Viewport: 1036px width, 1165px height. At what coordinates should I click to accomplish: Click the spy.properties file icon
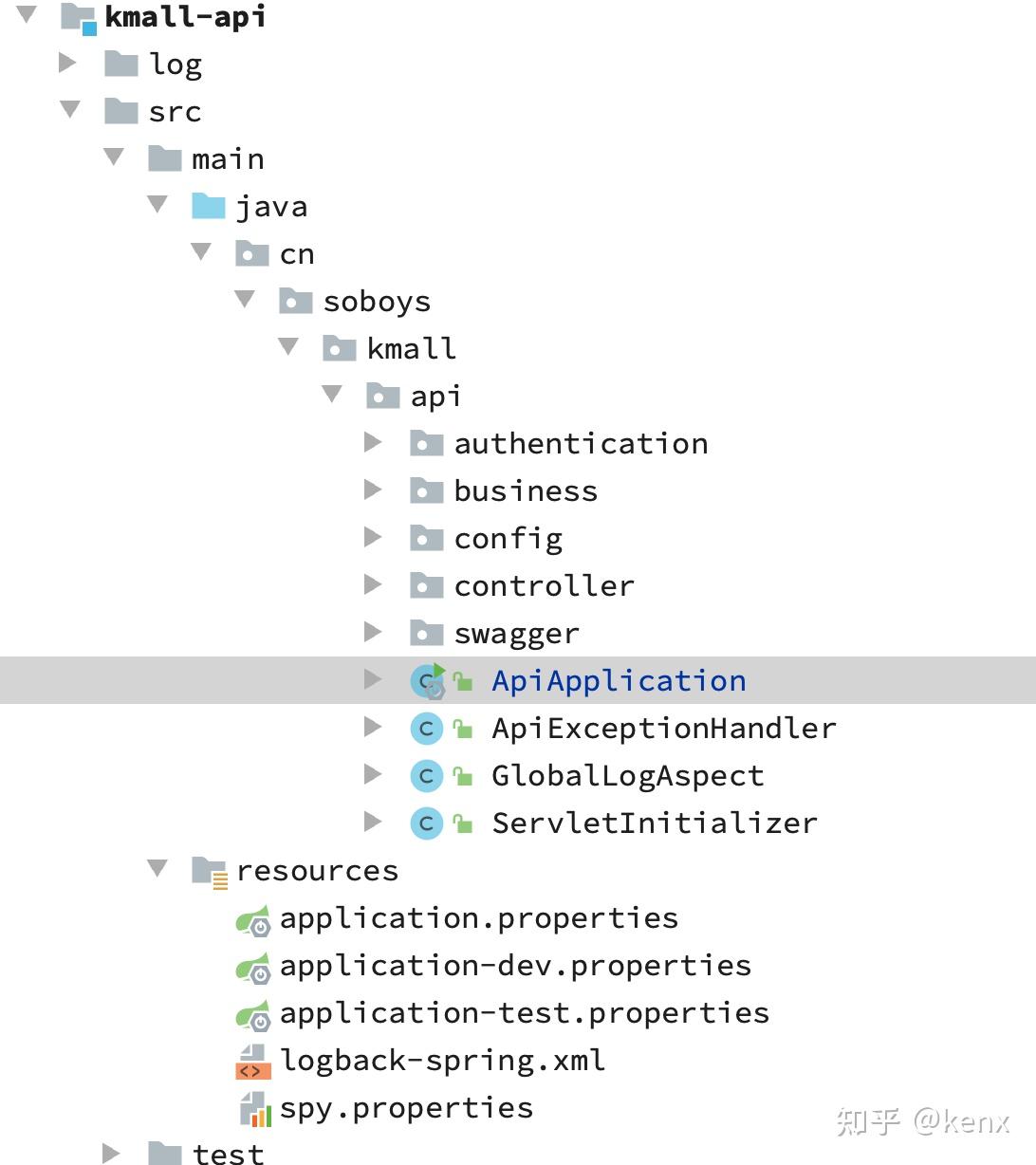[x=251, y=1107]
